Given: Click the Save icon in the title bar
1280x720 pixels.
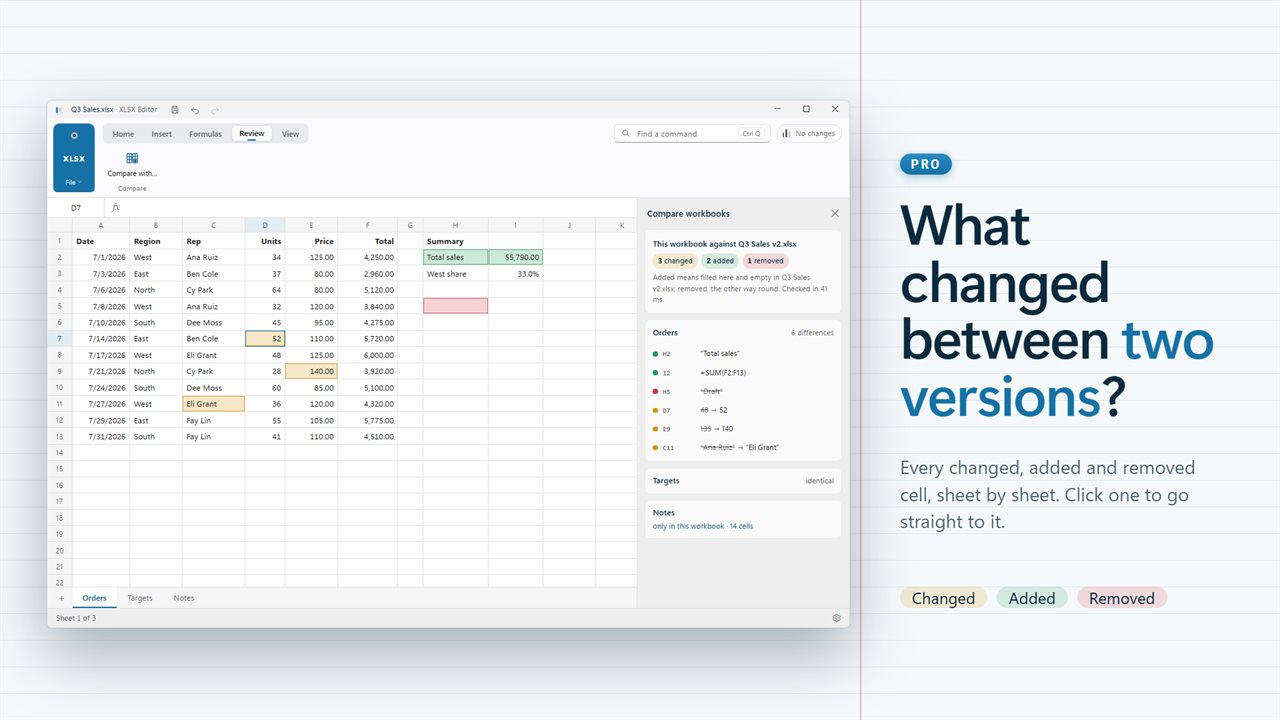Looking at the screenshot, I should point(175,110).
